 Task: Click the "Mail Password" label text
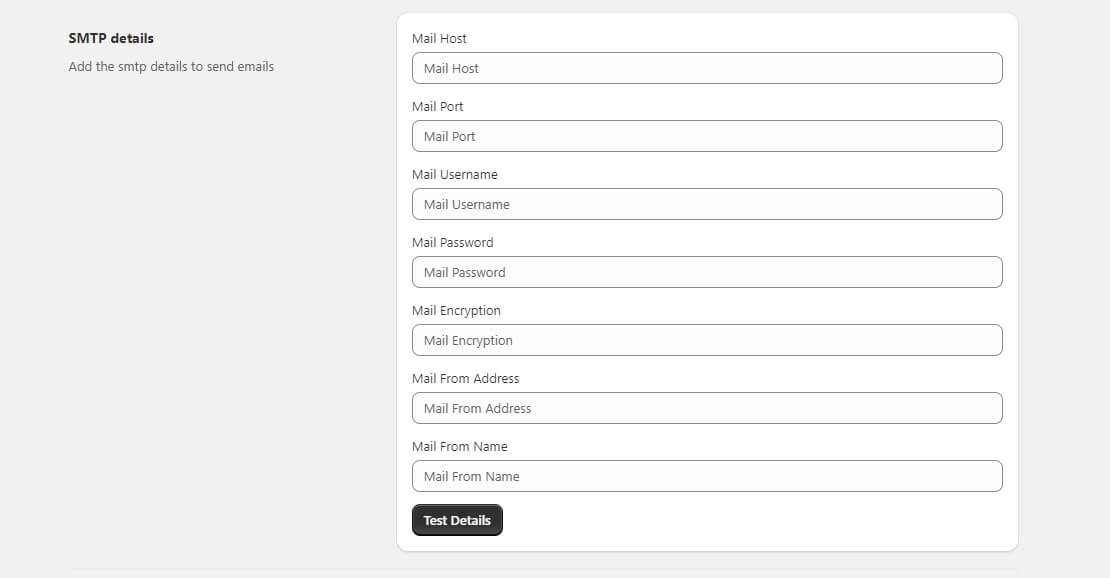point(452,242)
